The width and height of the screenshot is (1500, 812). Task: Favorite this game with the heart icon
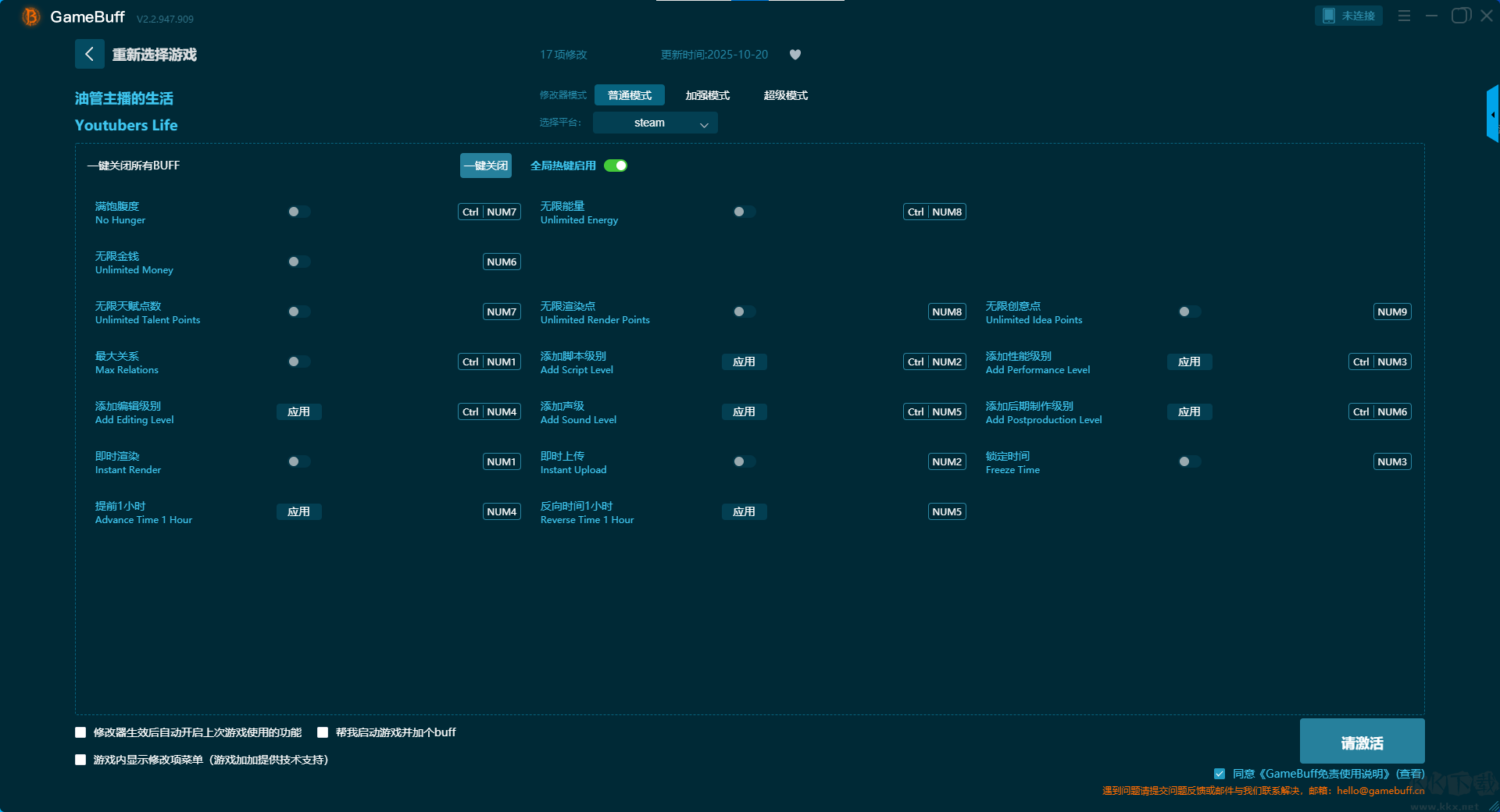tap(795, 55)
